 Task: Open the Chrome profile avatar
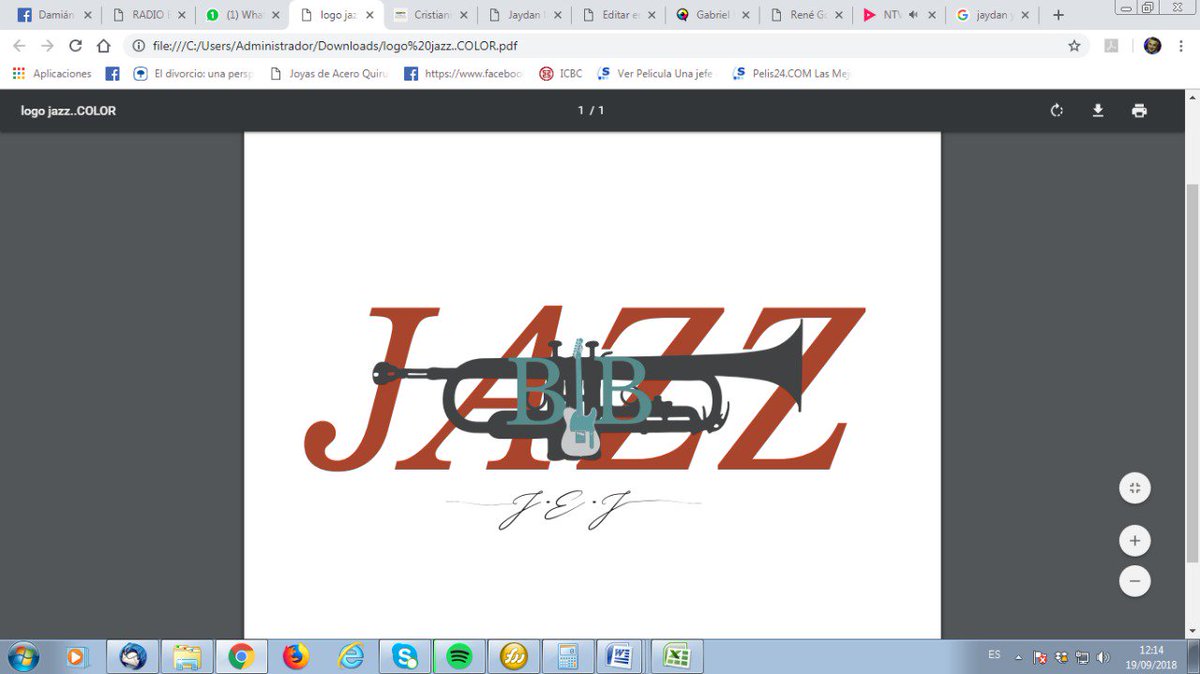click(x=1152, y=46)
